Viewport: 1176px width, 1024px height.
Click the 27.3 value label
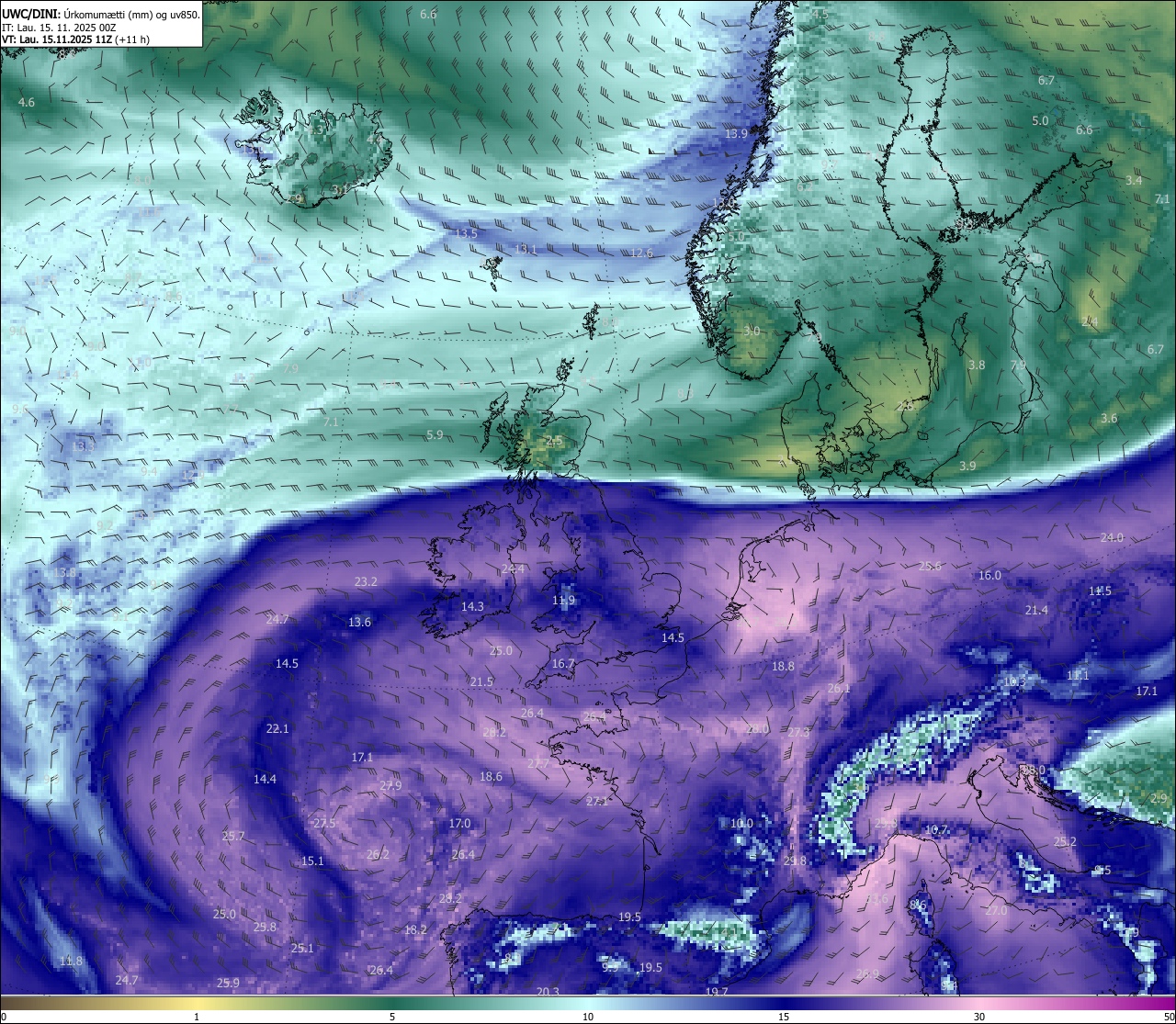tap(798, 732)
